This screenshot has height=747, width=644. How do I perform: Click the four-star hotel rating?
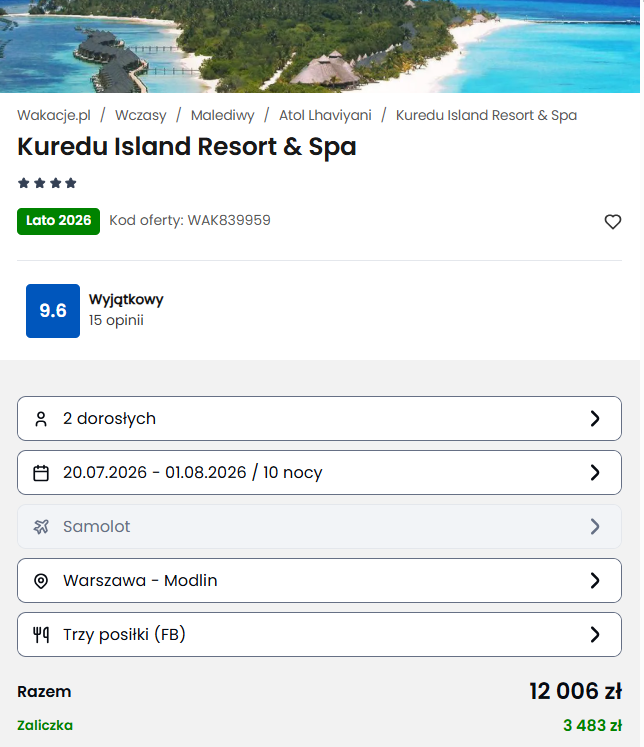[x=47, y=183]
